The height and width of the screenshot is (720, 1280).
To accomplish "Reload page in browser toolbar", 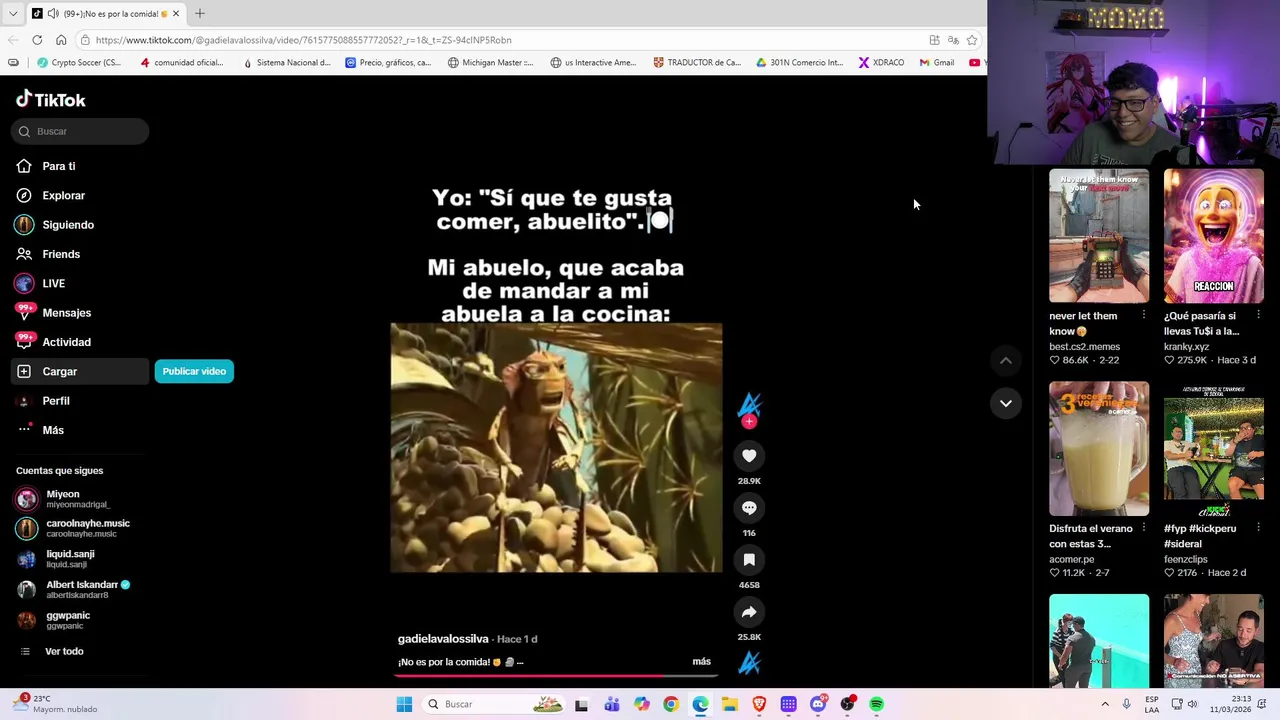I will point(37,40).
